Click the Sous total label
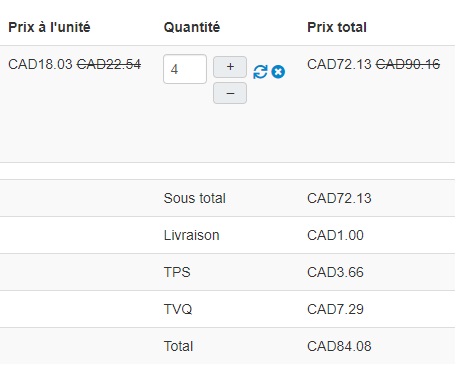 pyautogui.click(x=195, y=198)
